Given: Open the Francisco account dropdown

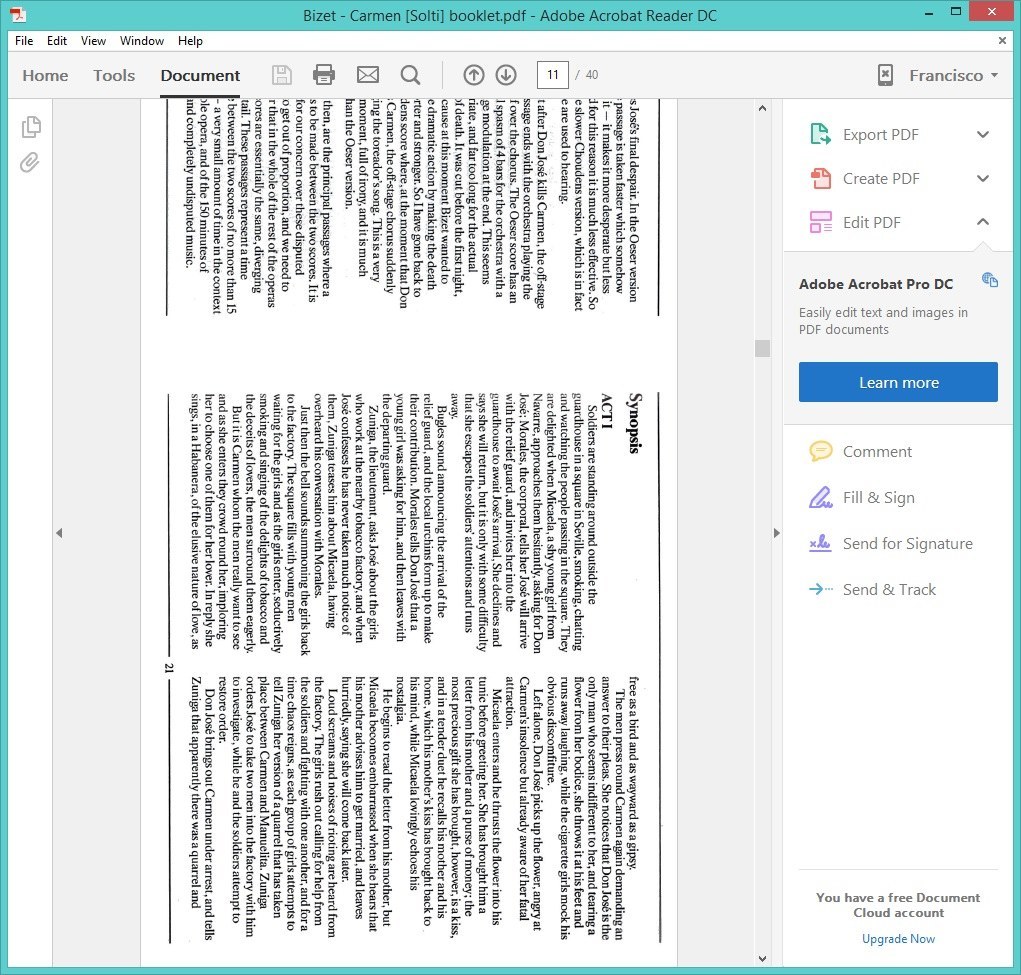Looking at the screenshot, I should coord(953,76).
